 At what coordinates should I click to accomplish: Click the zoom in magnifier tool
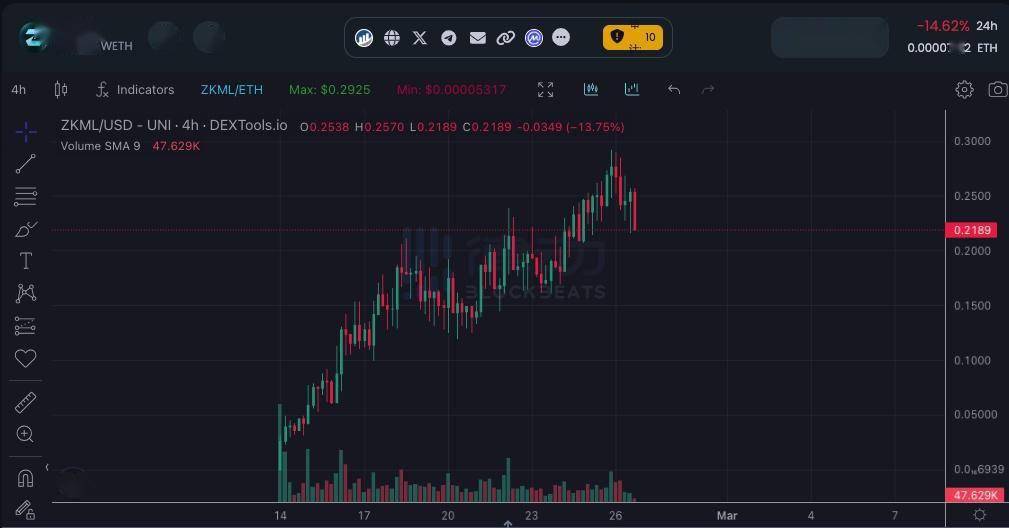click(x=26, y=434)
